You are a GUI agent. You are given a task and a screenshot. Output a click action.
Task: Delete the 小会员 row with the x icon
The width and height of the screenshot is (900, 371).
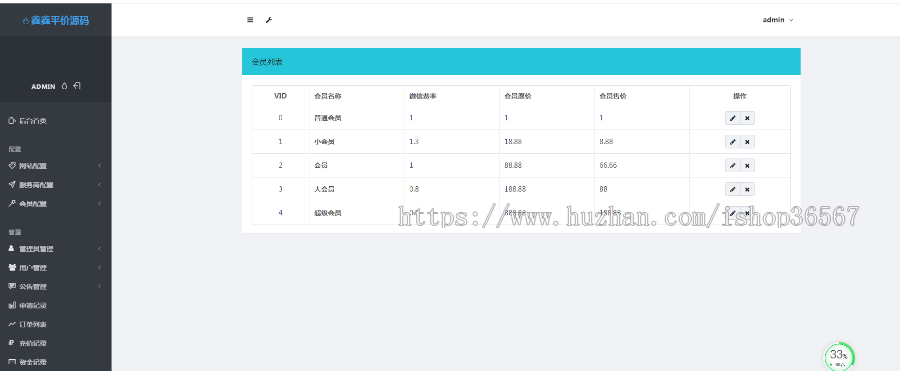[747, 142]
